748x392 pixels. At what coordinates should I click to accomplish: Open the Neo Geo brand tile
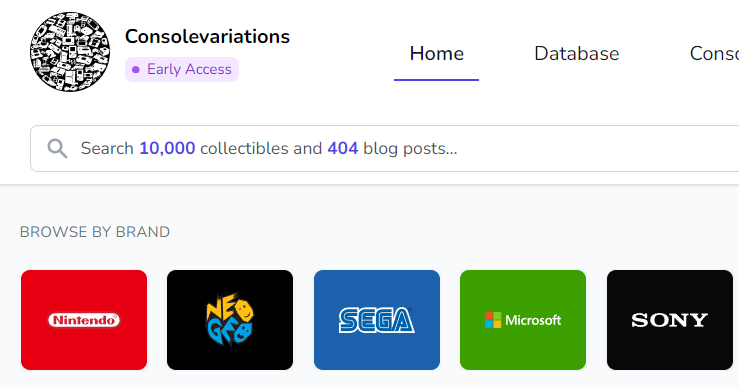click(x=230, y=320)
